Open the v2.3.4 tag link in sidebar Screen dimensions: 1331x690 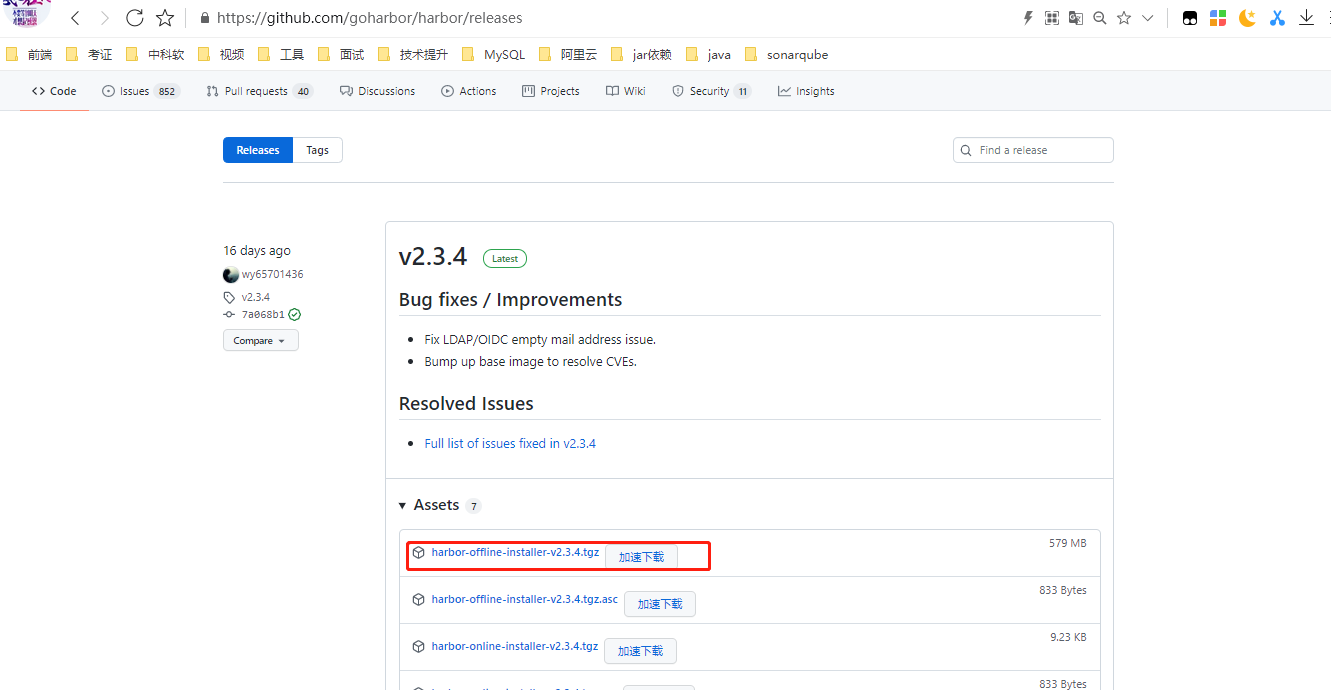pyautogui.click(x=256, y=297)
